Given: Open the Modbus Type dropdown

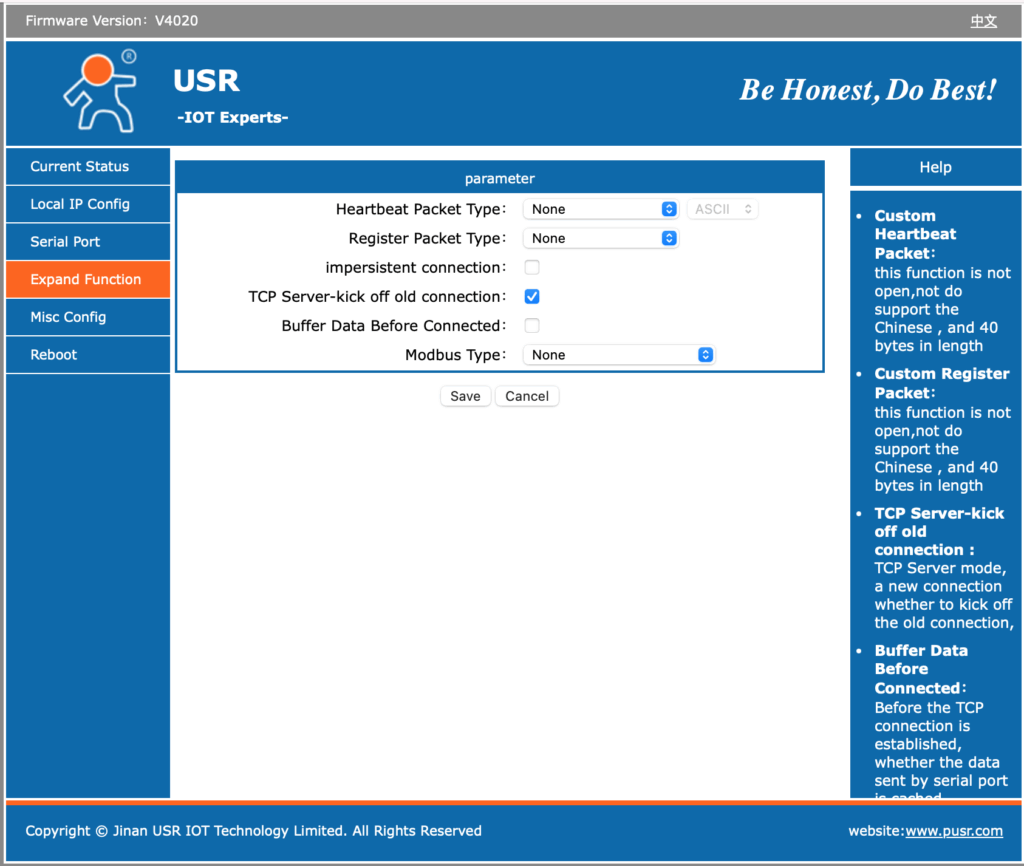Looking at the screenshot, I should click(619, 355).
